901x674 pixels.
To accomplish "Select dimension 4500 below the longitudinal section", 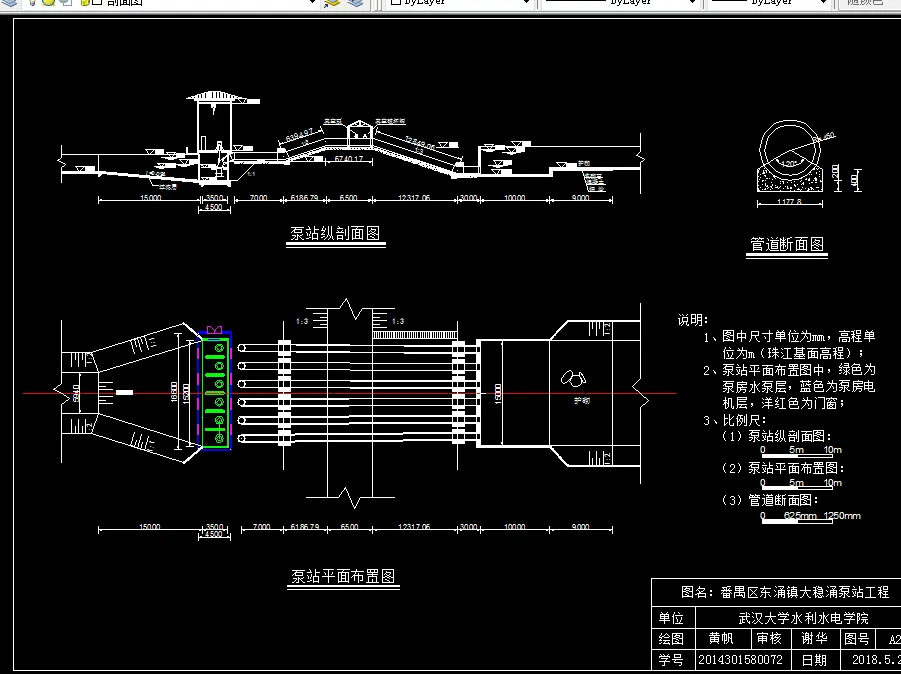I will pyautogui.click(x=214, y=207).
